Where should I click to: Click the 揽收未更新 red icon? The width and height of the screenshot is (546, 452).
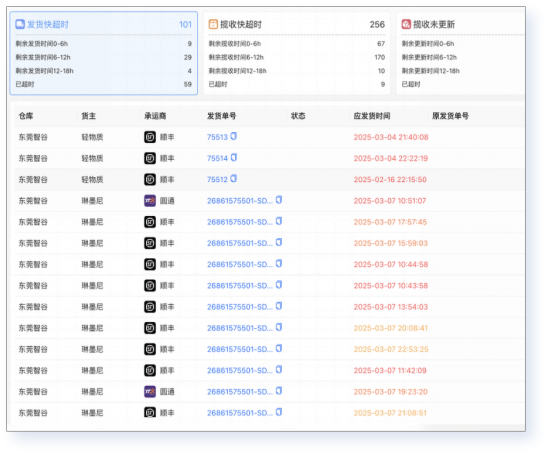coord(406,24)
